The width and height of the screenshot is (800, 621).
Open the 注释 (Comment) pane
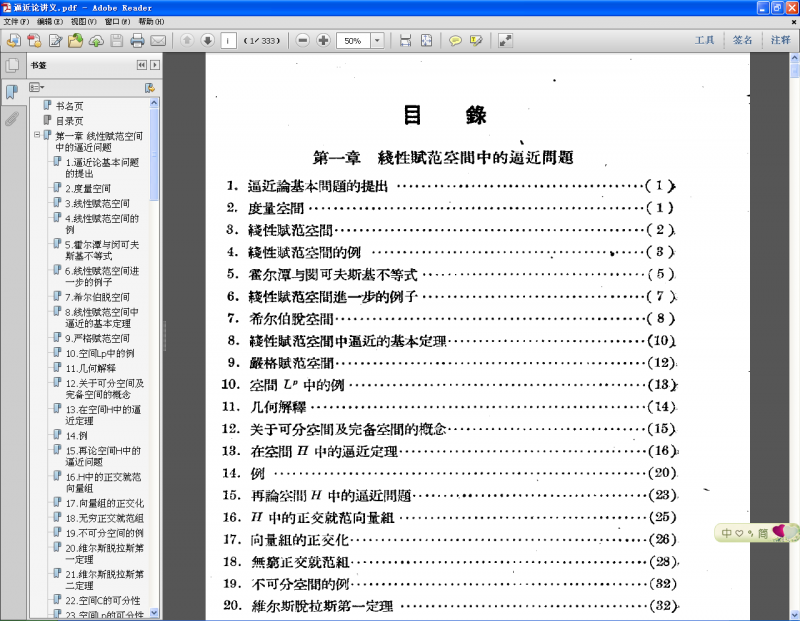click(x=781, y=40)
